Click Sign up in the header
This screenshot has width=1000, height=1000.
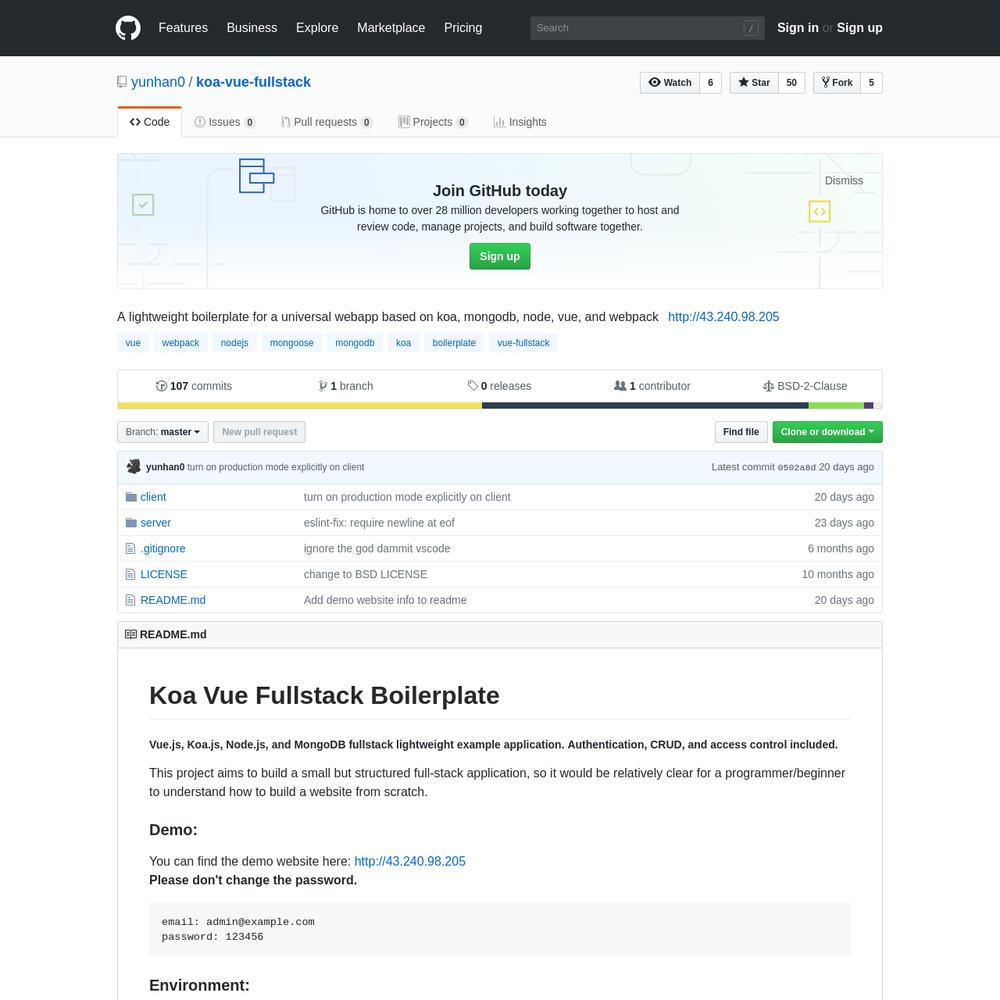(x=860, y=28)
